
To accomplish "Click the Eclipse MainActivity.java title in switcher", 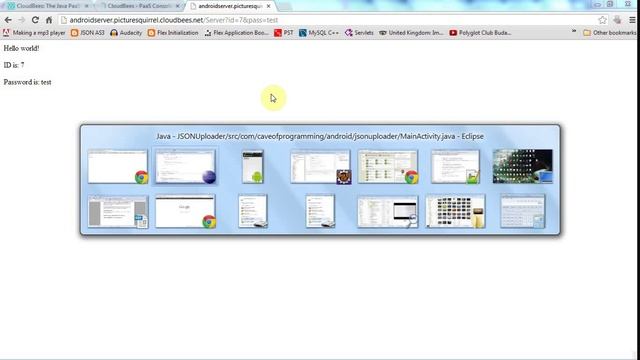I will pos(320,136).
